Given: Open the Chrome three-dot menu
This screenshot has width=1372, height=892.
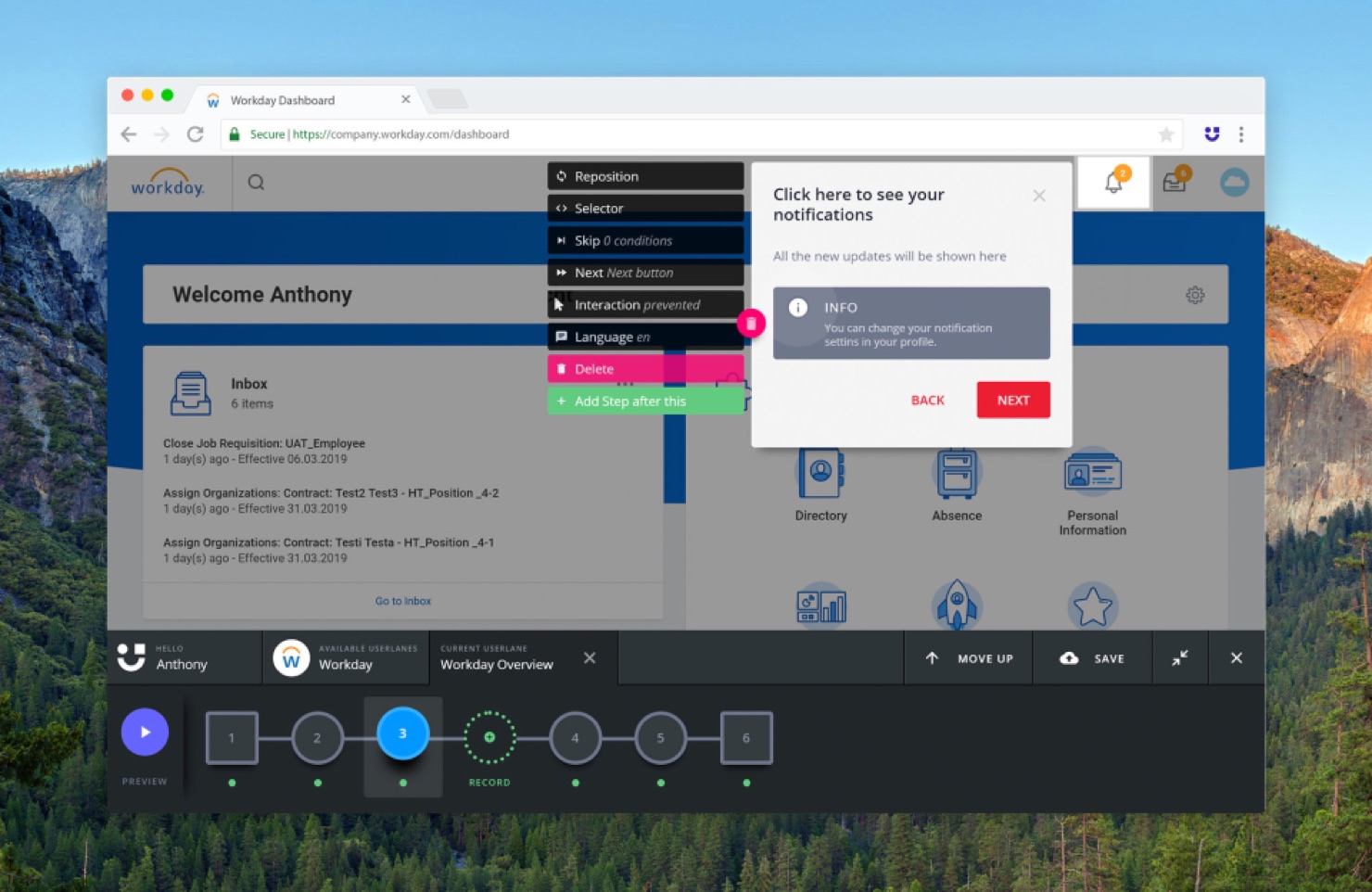Looking at the screenshot, I should tap(1241, 134).
